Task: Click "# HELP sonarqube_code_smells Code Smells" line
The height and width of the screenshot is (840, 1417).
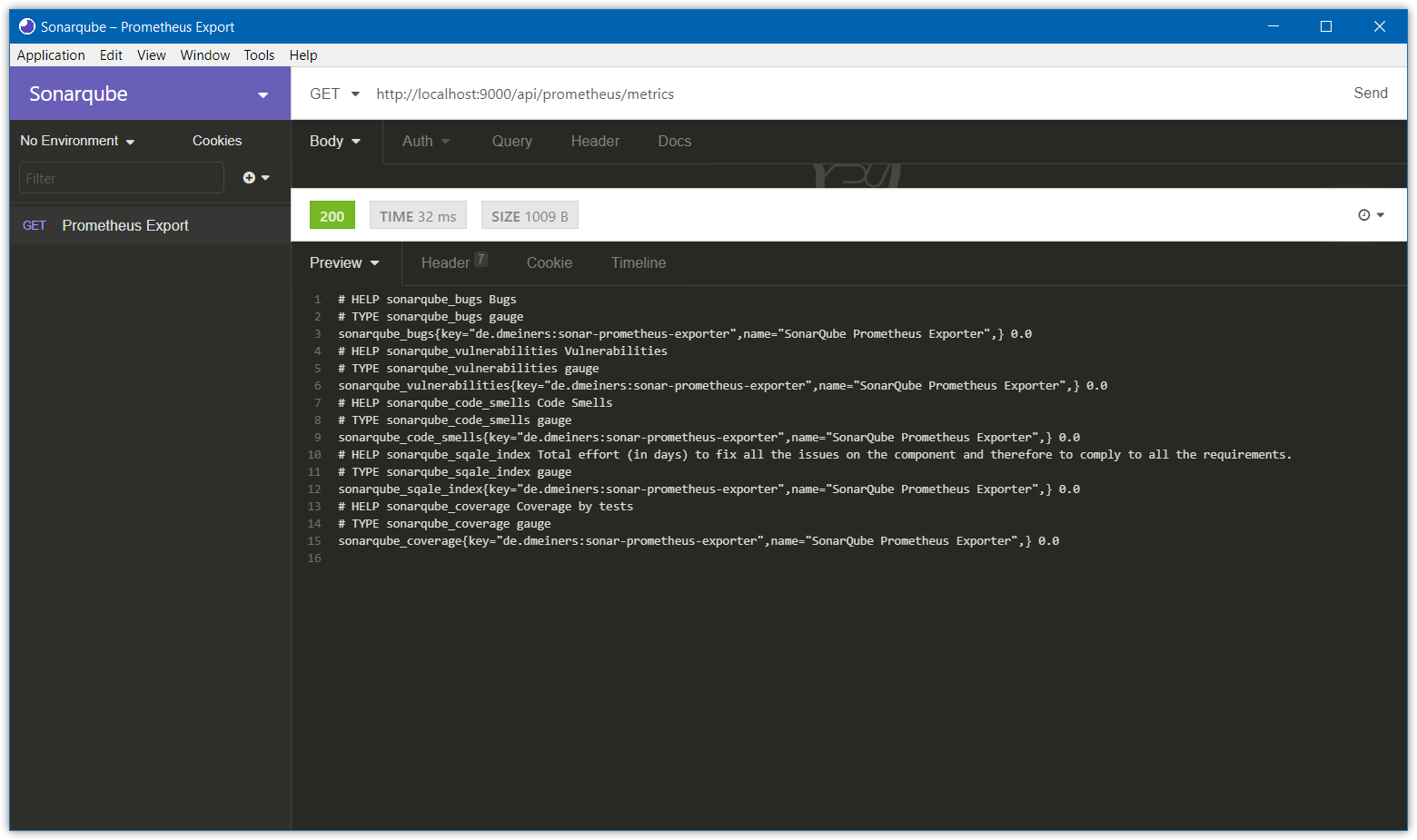Action: pyautogui.click(x=475, y=402)
